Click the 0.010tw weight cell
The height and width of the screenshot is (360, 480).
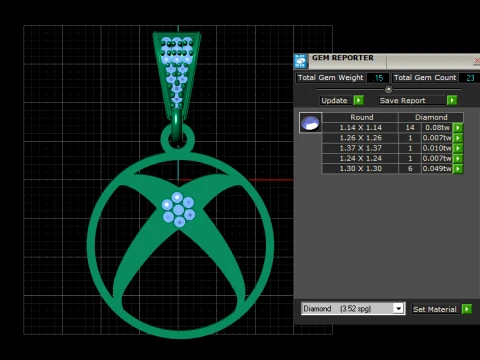437,148
